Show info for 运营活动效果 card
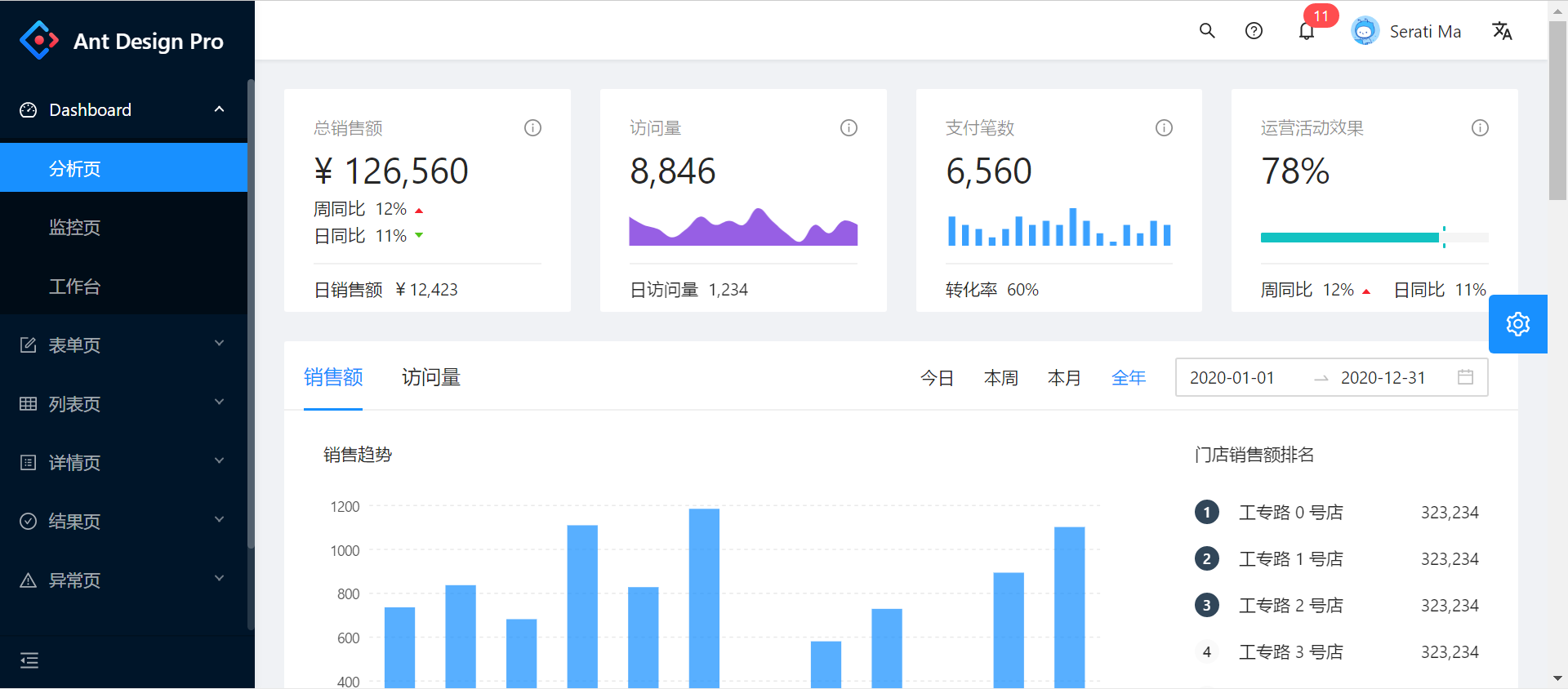The width and height of the screenshot is (1568, 689). (1480, 127)
